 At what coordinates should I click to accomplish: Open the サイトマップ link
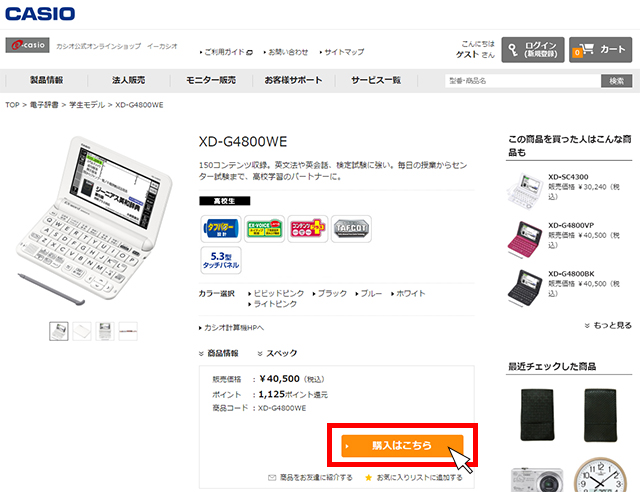344,52
